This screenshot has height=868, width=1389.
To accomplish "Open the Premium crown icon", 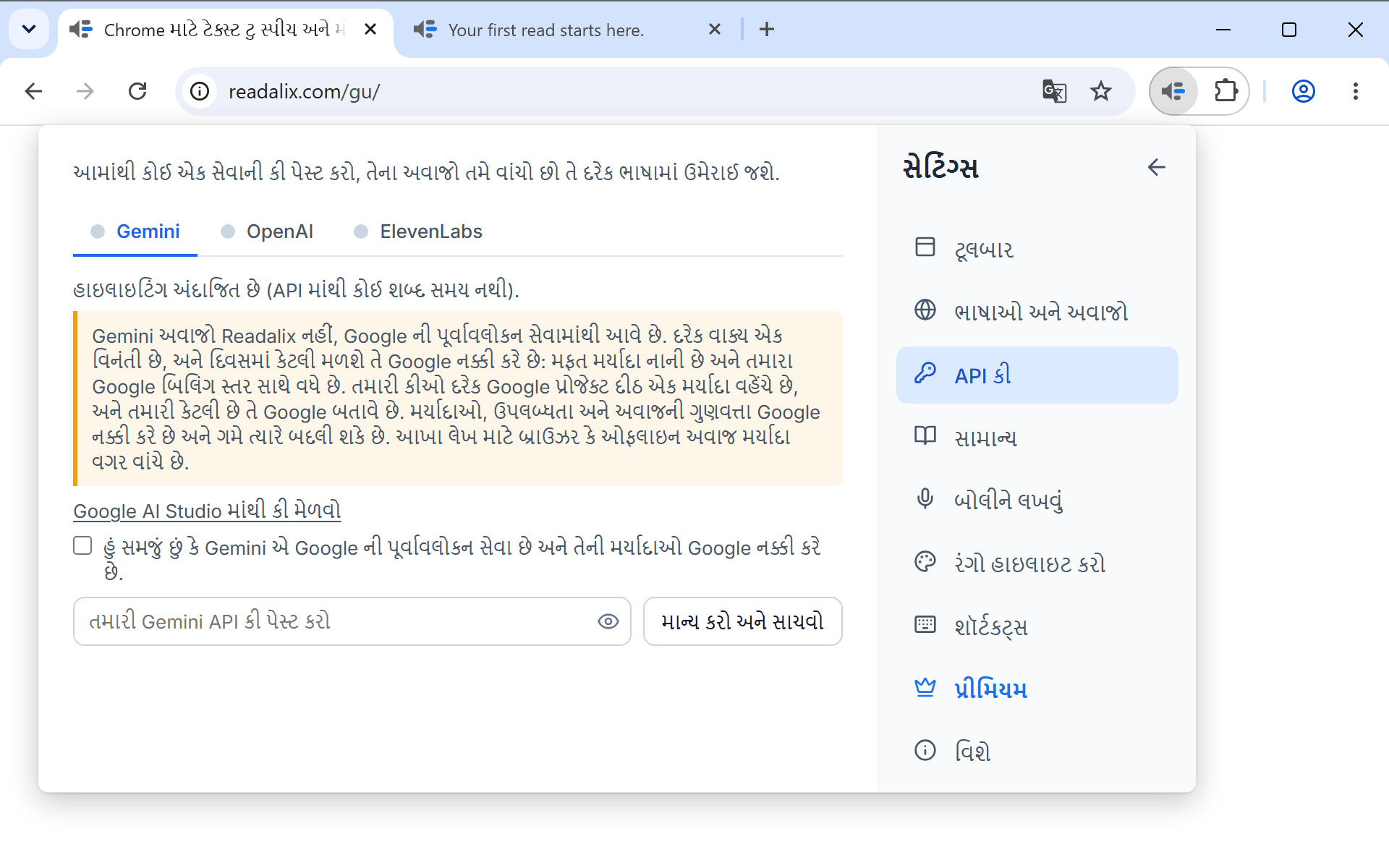I will [x=925, y=688].
